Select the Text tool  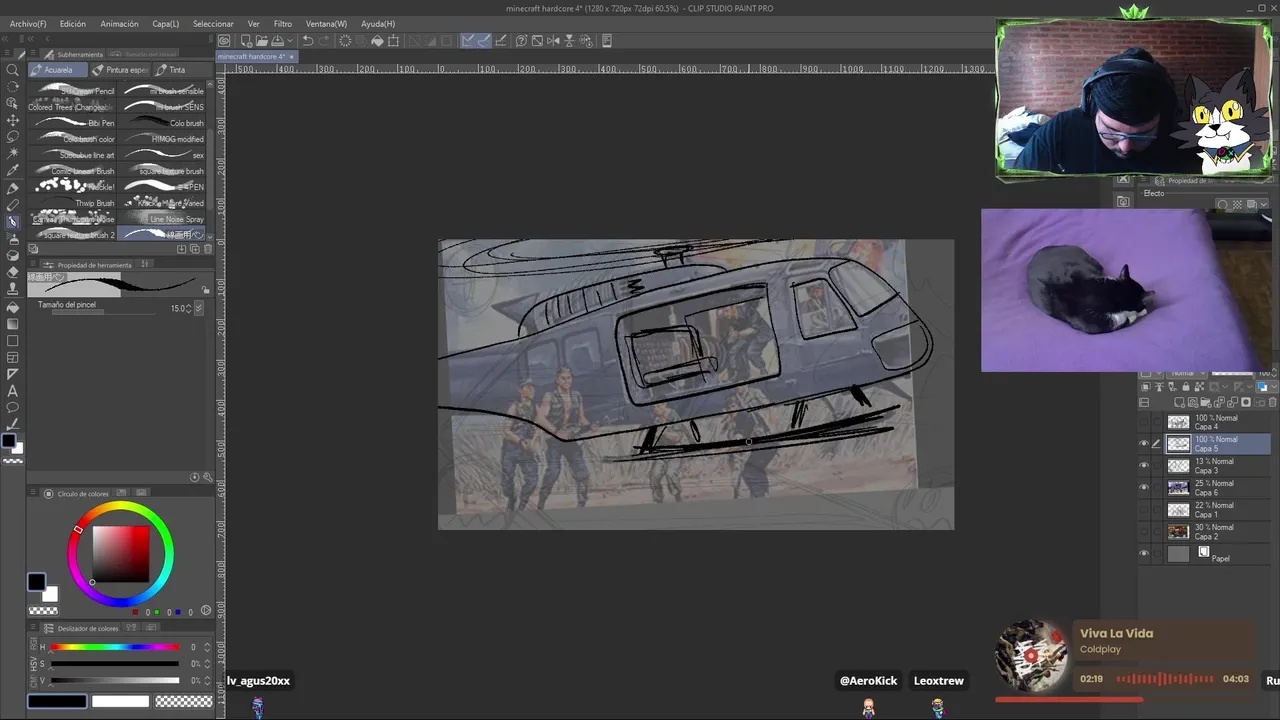tap(13, 391)
